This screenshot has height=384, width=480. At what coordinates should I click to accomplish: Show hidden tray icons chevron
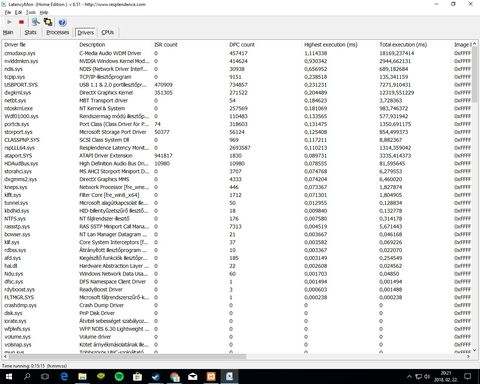coord(409,377)
